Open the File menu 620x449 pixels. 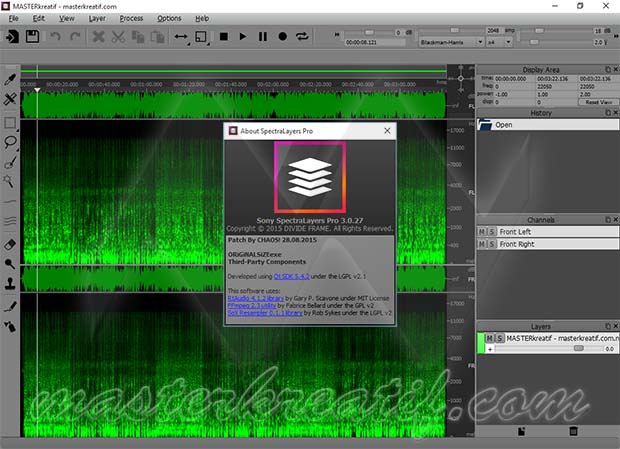[13, 18]
